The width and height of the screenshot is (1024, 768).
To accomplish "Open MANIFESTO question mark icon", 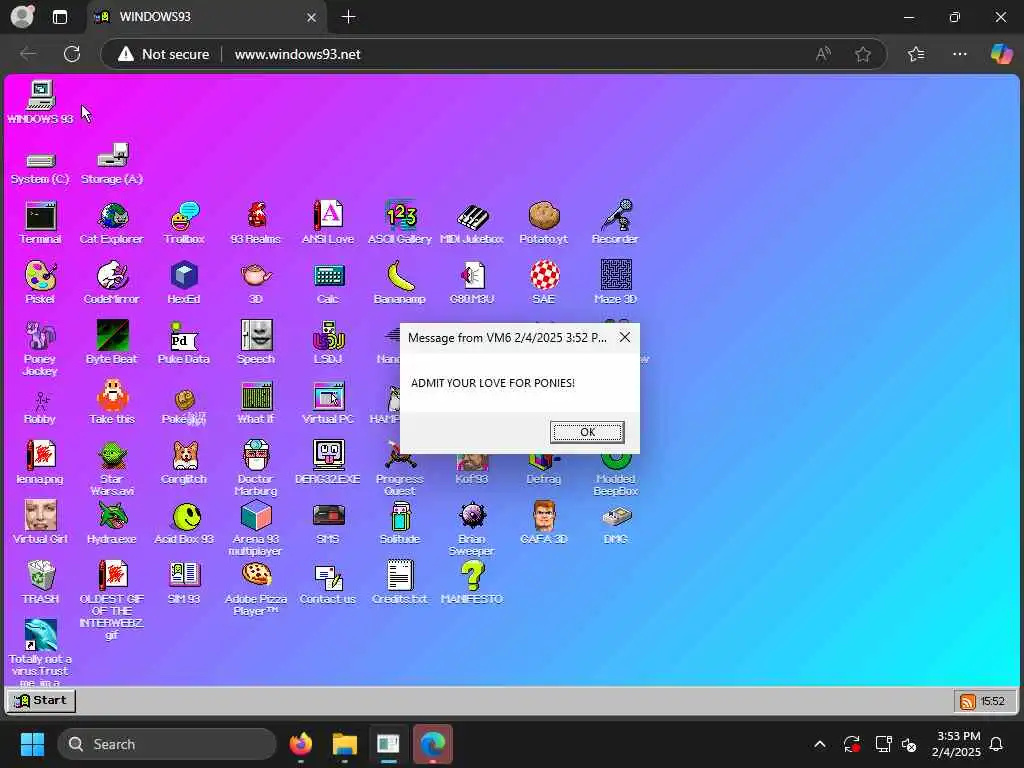I will click(x=472, y=583).
